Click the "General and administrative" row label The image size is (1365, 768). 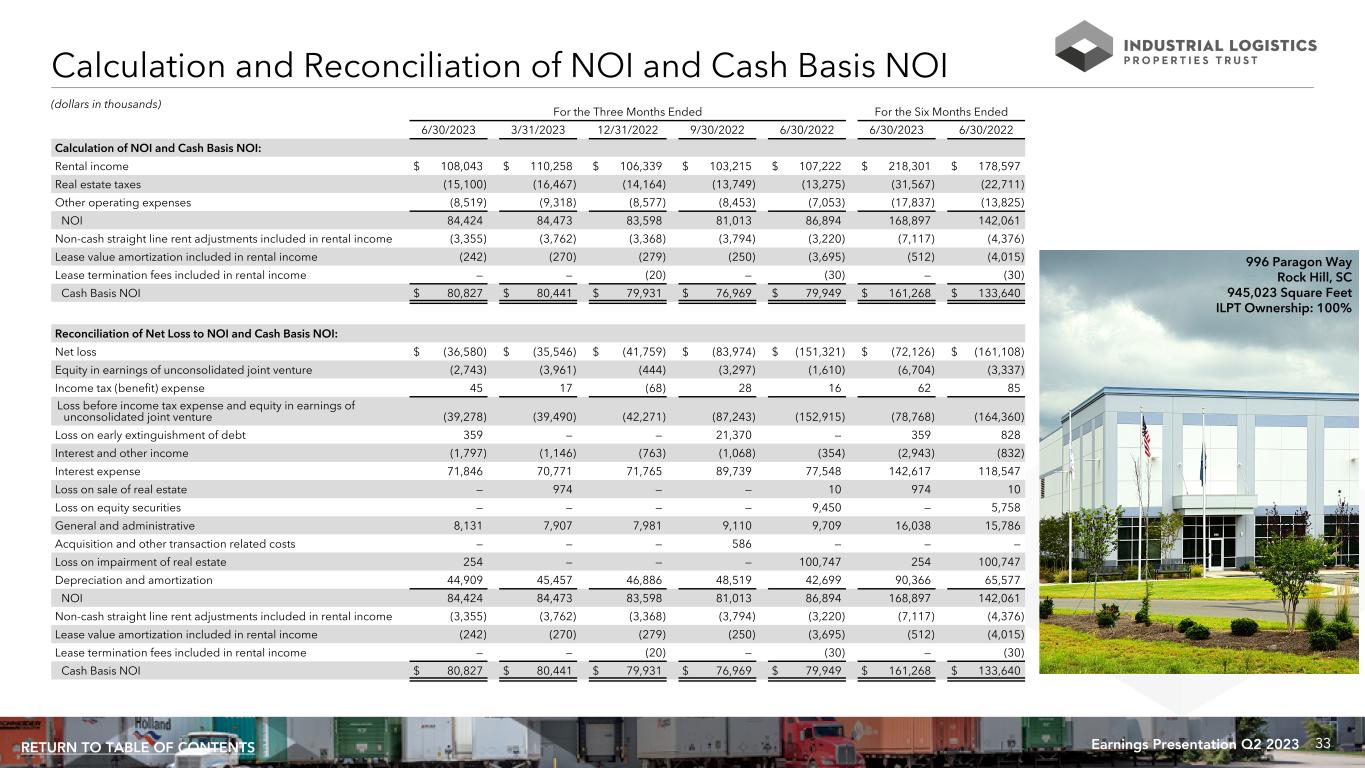124,525
